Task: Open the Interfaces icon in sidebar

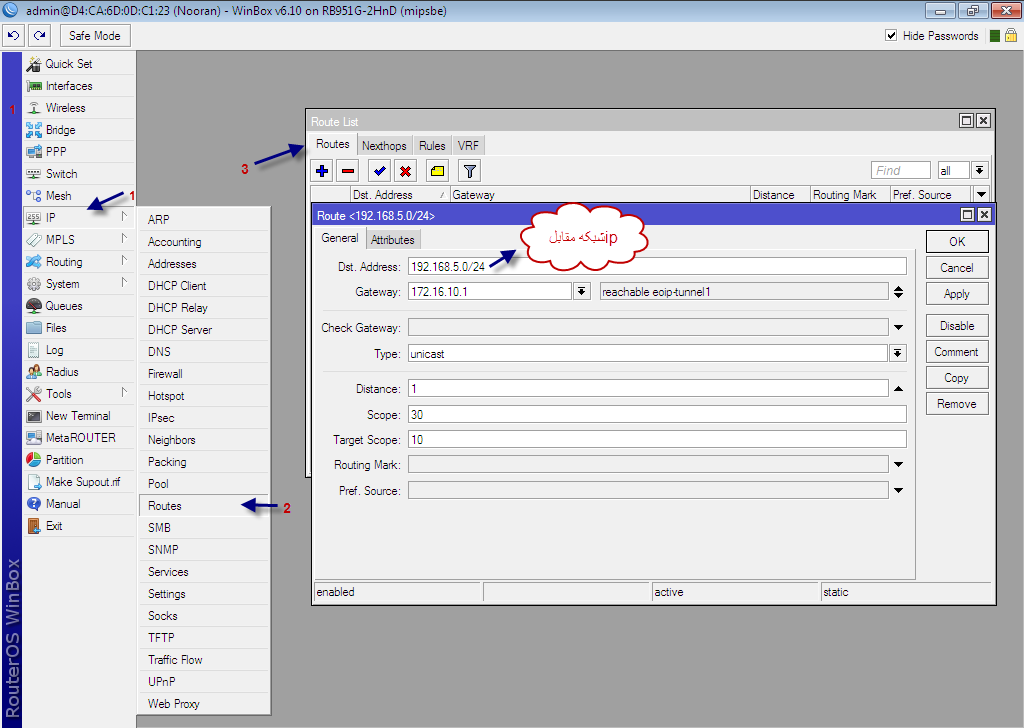Action: tap(34, 86)
